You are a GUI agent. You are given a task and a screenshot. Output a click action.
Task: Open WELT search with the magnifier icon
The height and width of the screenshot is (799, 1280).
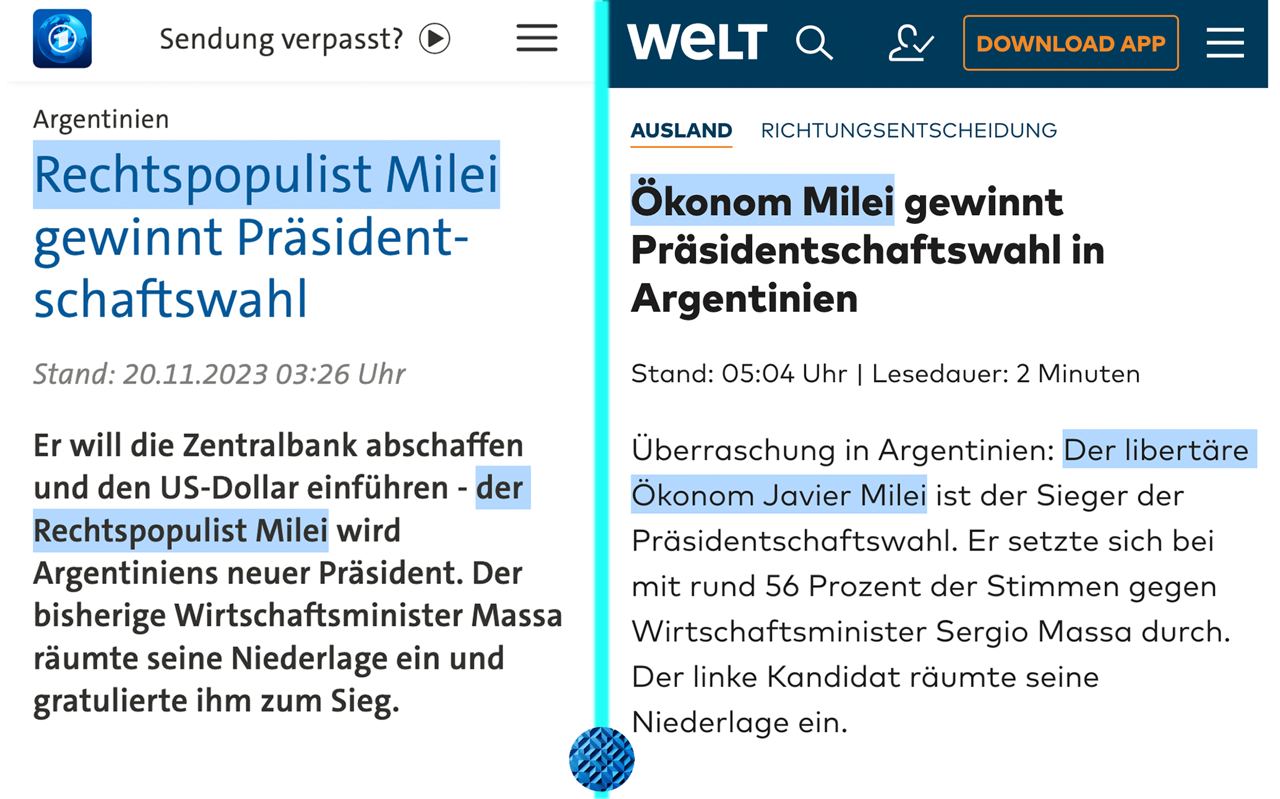(813, 43)
